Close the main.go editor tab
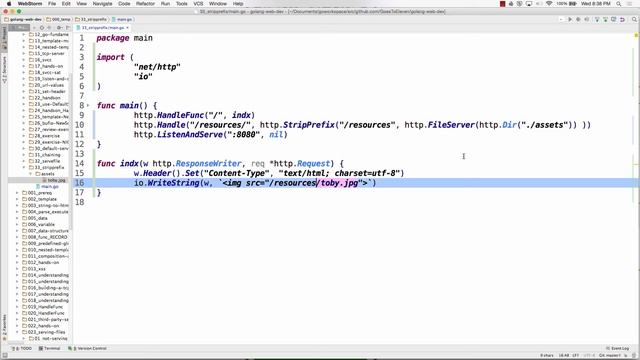The image size is (640, 360). pos(127,28)
